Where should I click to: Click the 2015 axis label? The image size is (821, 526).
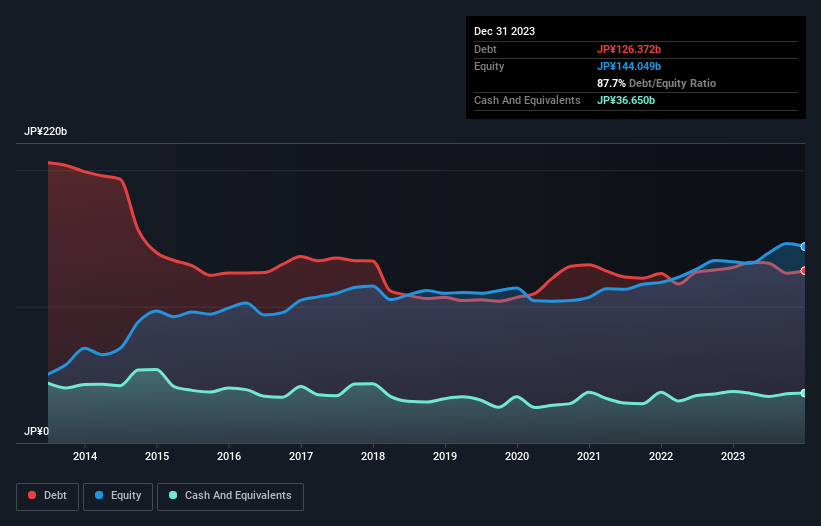point(157,456)
